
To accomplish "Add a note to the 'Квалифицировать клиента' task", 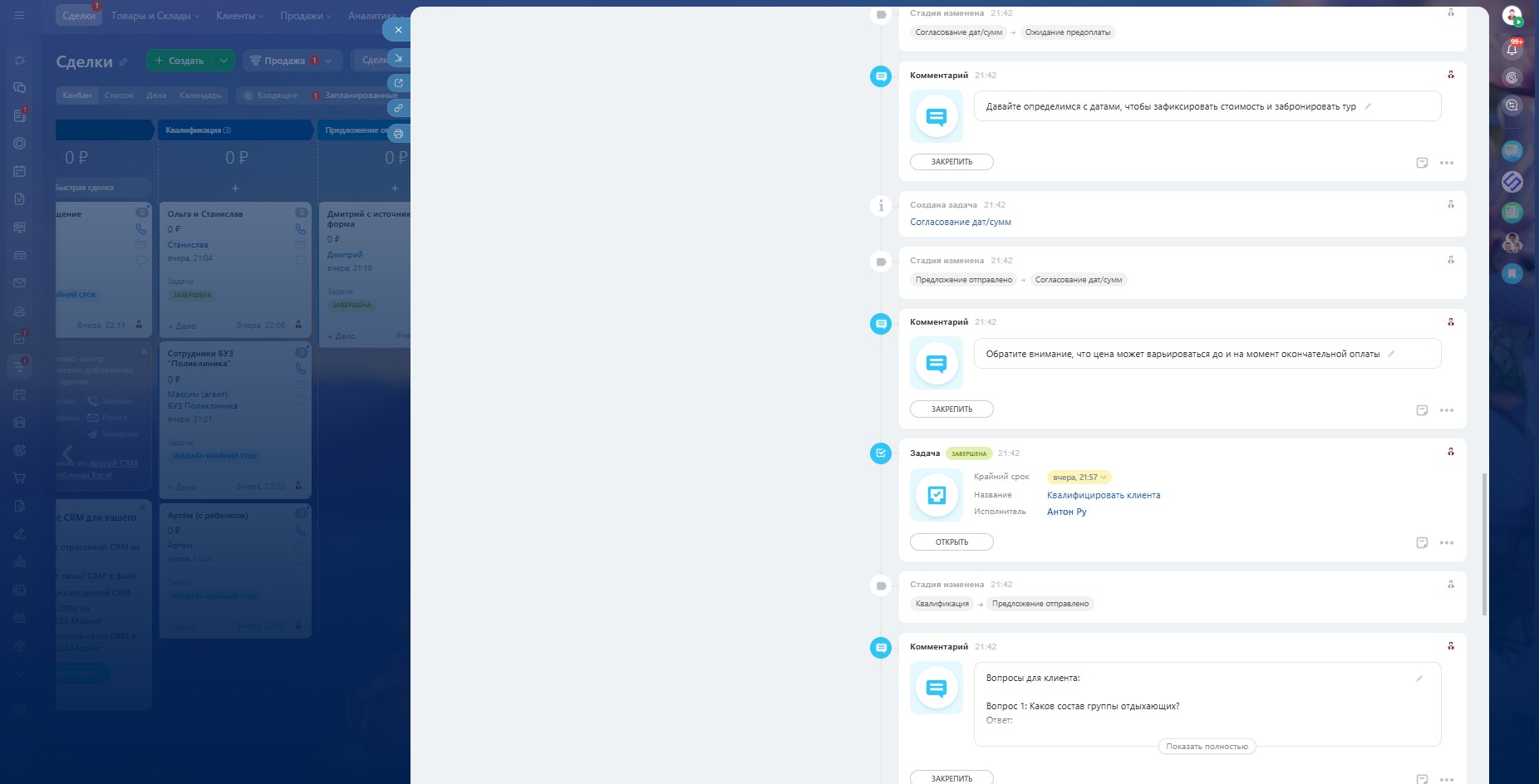I will point(1422,542).
